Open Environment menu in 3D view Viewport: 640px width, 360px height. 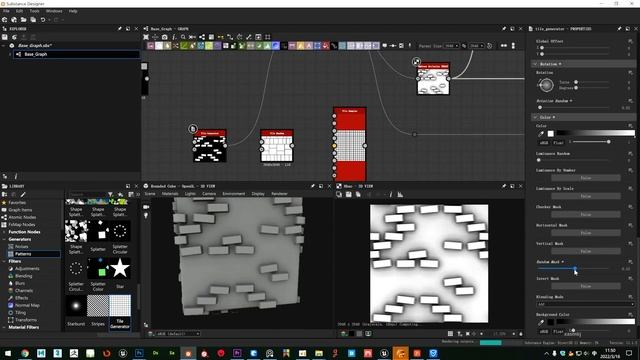click(233, 194)
